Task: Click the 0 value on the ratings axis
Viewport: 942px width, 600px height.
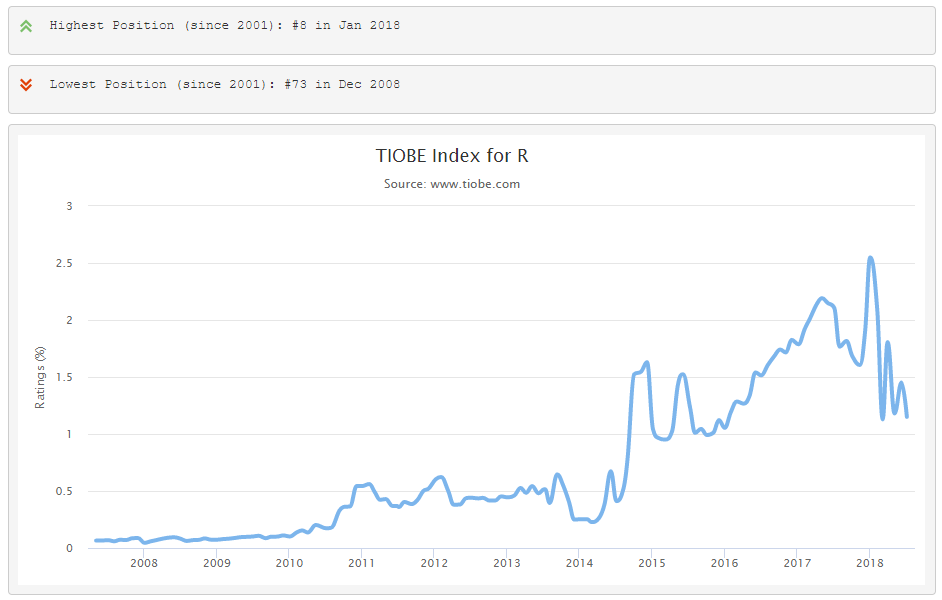Action: [x=69, y=548]
